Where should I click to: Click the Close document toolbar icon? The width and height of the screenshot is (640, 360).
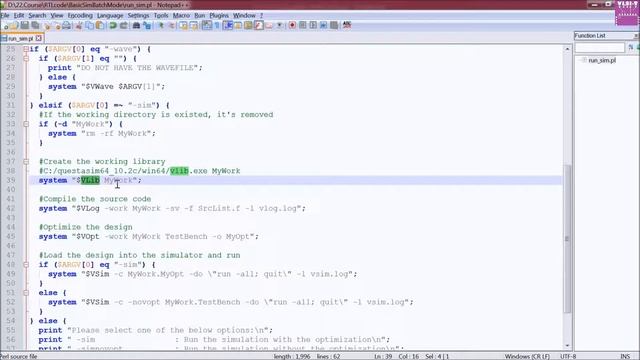pos(47,25)
